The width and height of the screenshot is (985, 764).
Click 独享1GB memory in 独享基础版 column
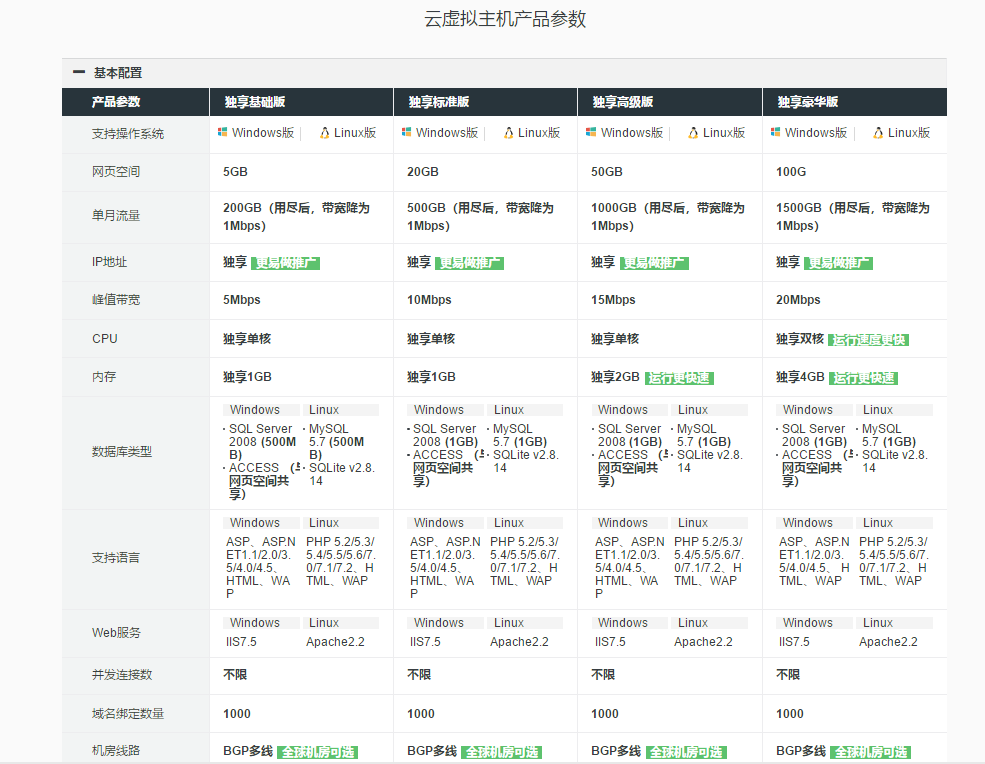pos(247,377)
